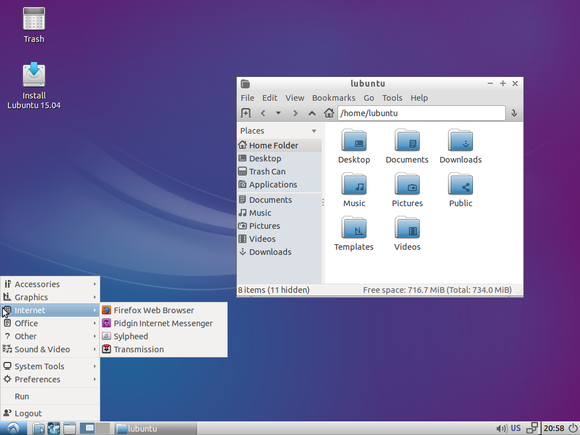Choose Run from the start menu
The image size is (580, 435).
50,397
